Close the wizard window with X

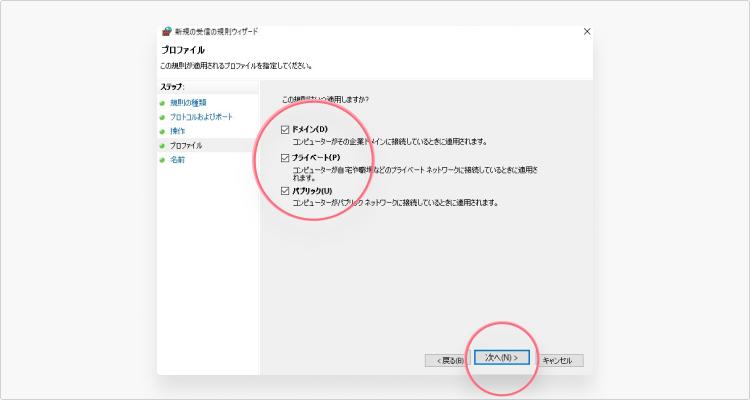pos(587,32)
